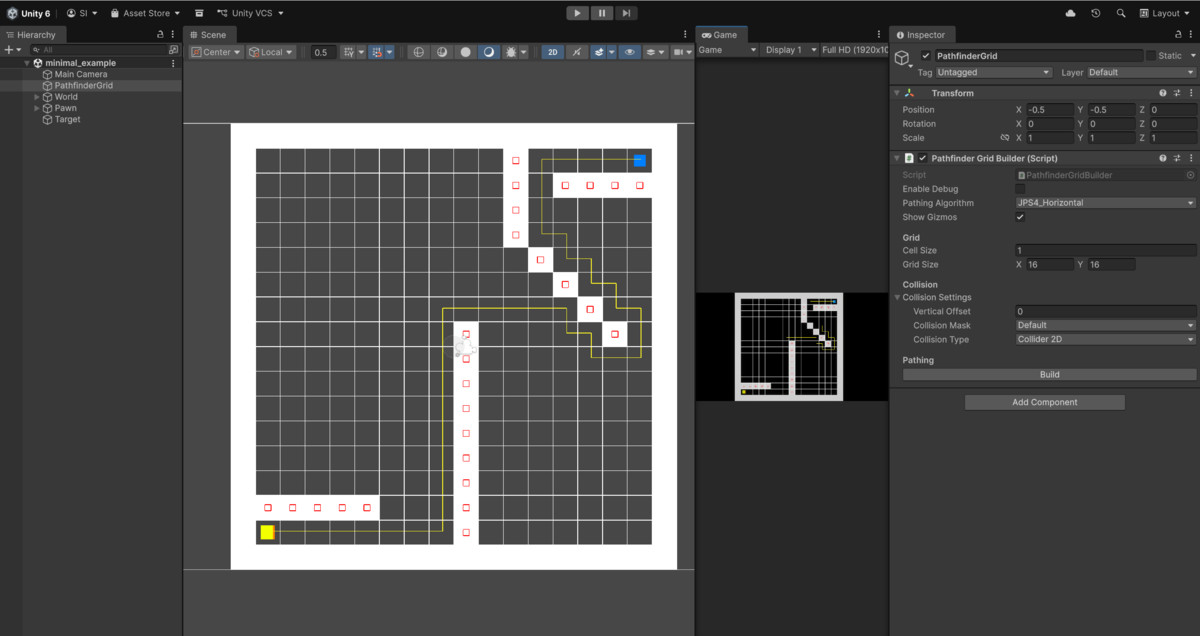Viewport: 1200px width, 636px height.
Task: Mute scene audio in Scene view toolbar
Action: 576,51
